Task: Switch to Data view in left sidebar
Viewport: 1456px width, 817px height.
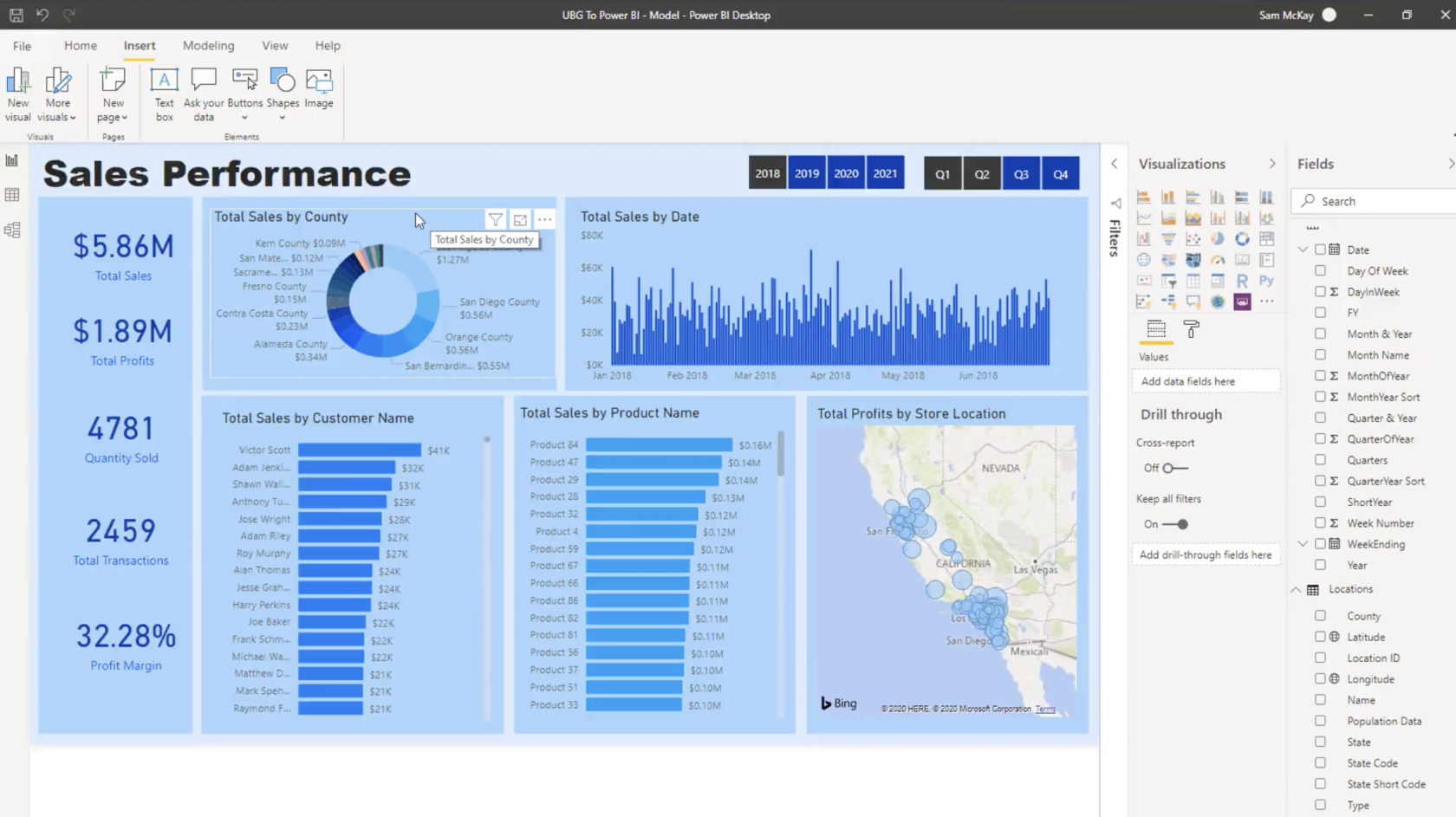Action: tap(12, 195)
